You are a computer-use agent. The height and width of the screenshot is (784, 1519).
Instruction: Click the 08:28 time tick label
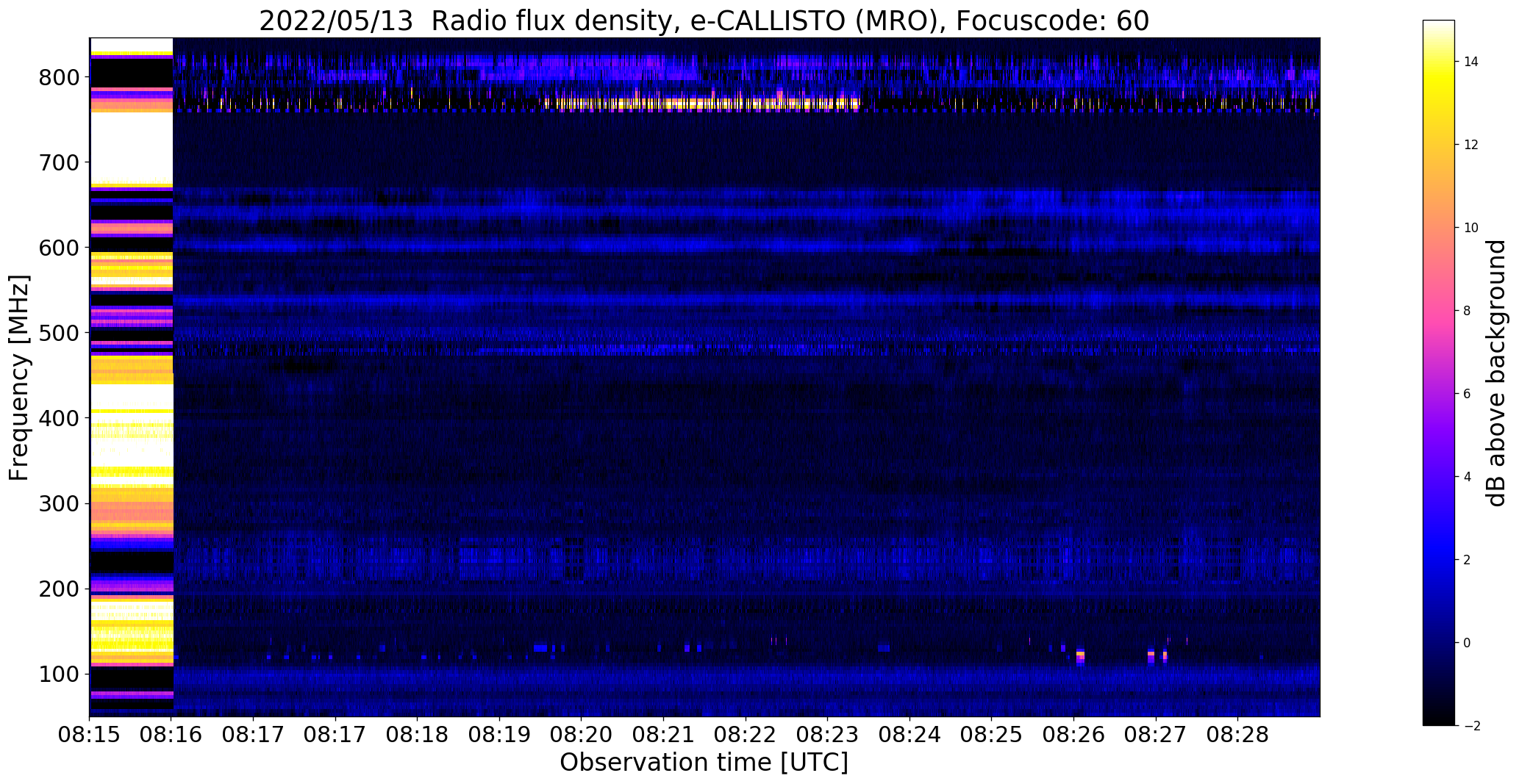pyautogui.click(x=1237, y=735)
